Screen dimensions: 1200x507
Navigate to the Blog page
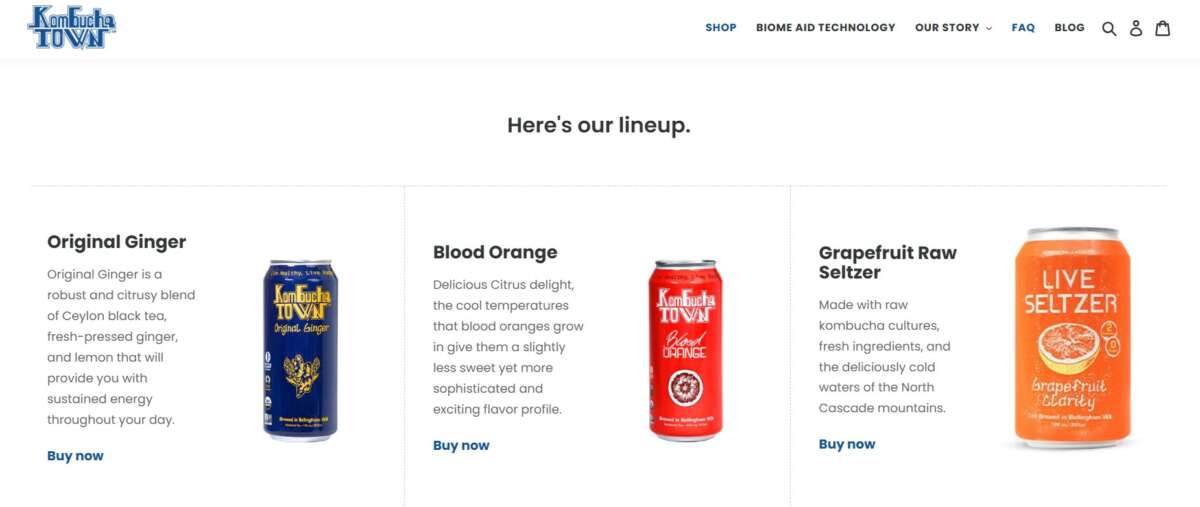tap(1069, 28)
